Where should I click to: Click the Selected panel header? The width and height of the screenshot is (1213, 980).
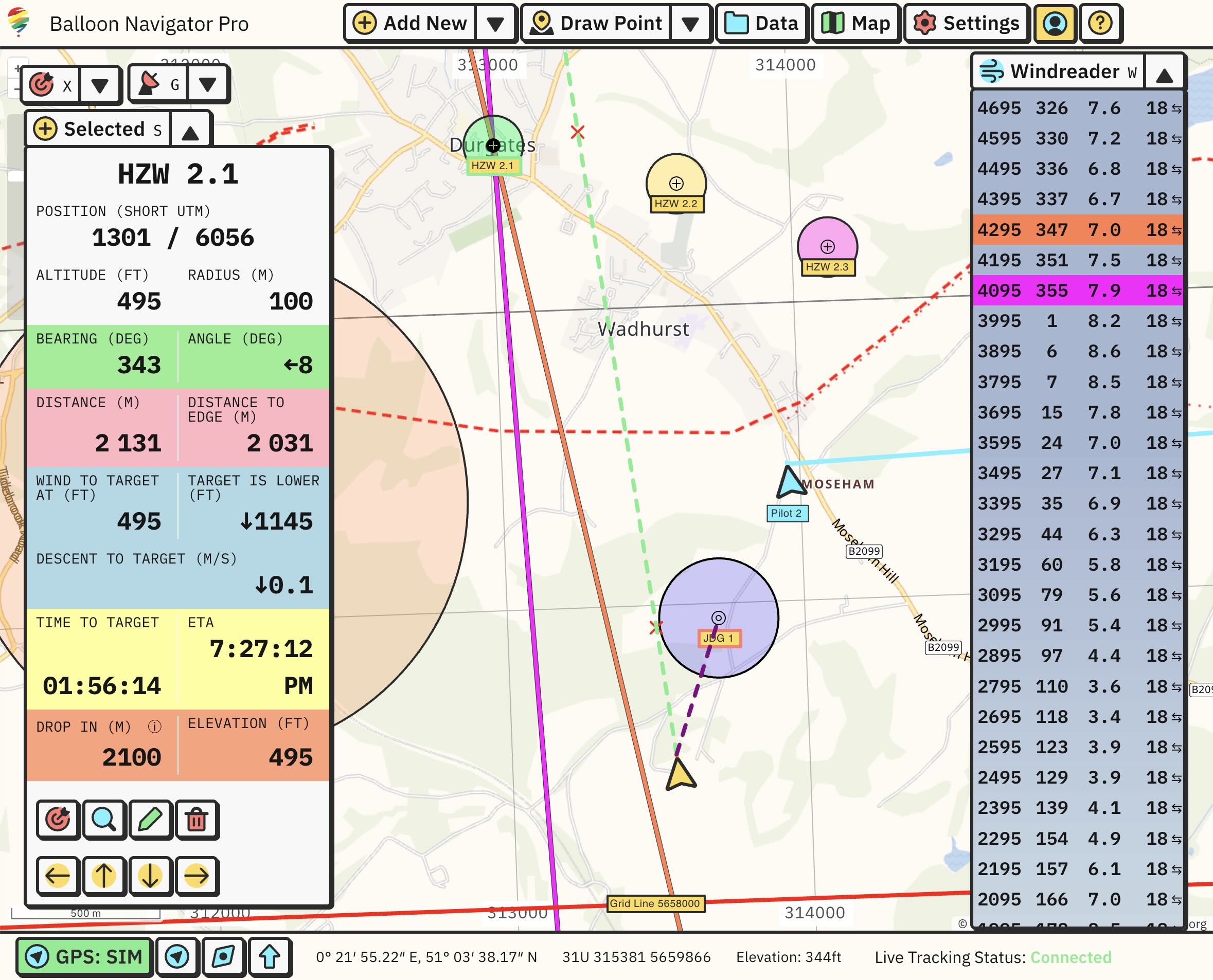coord(98,129)
